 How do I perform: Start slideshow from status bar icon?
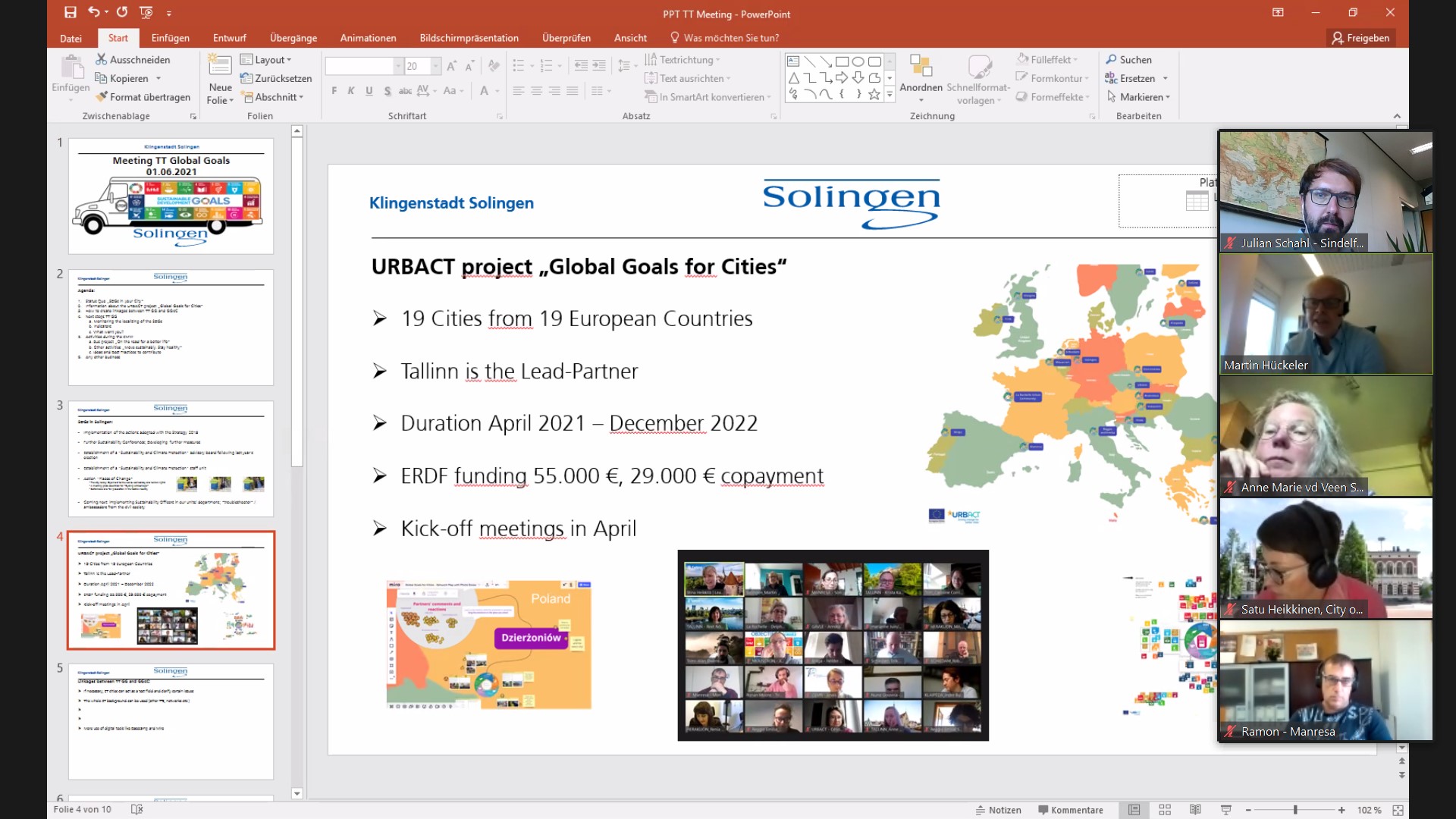click(x=1225, y=810)
